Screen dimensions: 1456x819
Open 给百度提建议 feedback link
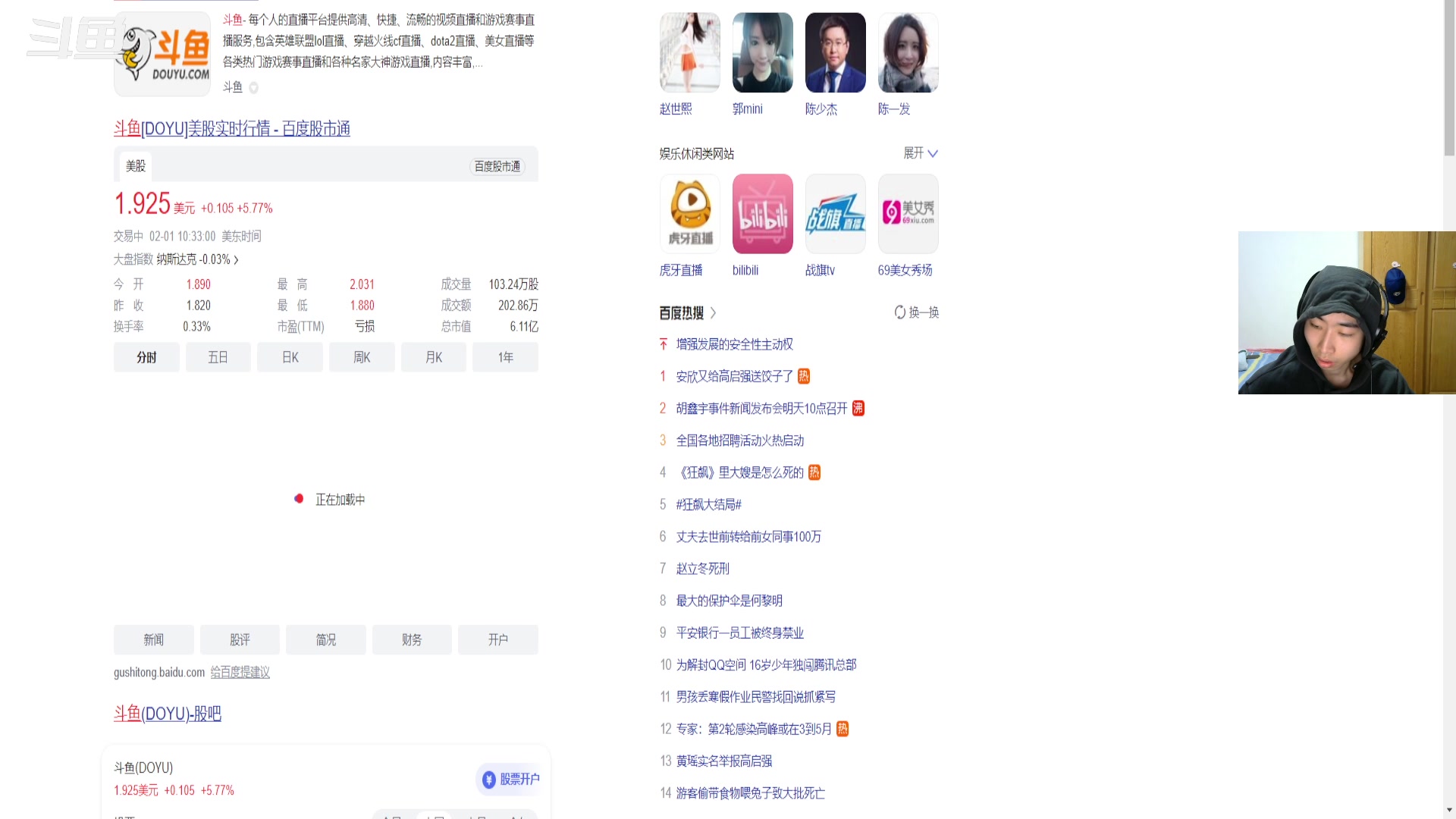(x=240, y=673)
